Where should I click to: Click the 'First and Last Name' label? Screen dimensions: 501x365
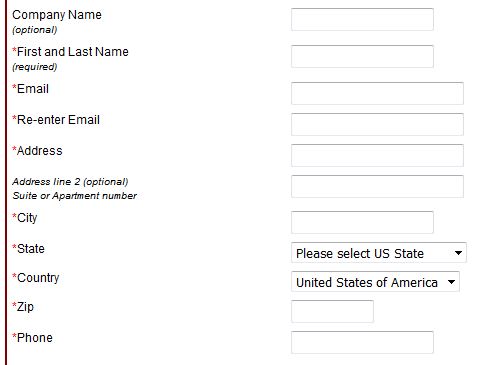point(73,52)
